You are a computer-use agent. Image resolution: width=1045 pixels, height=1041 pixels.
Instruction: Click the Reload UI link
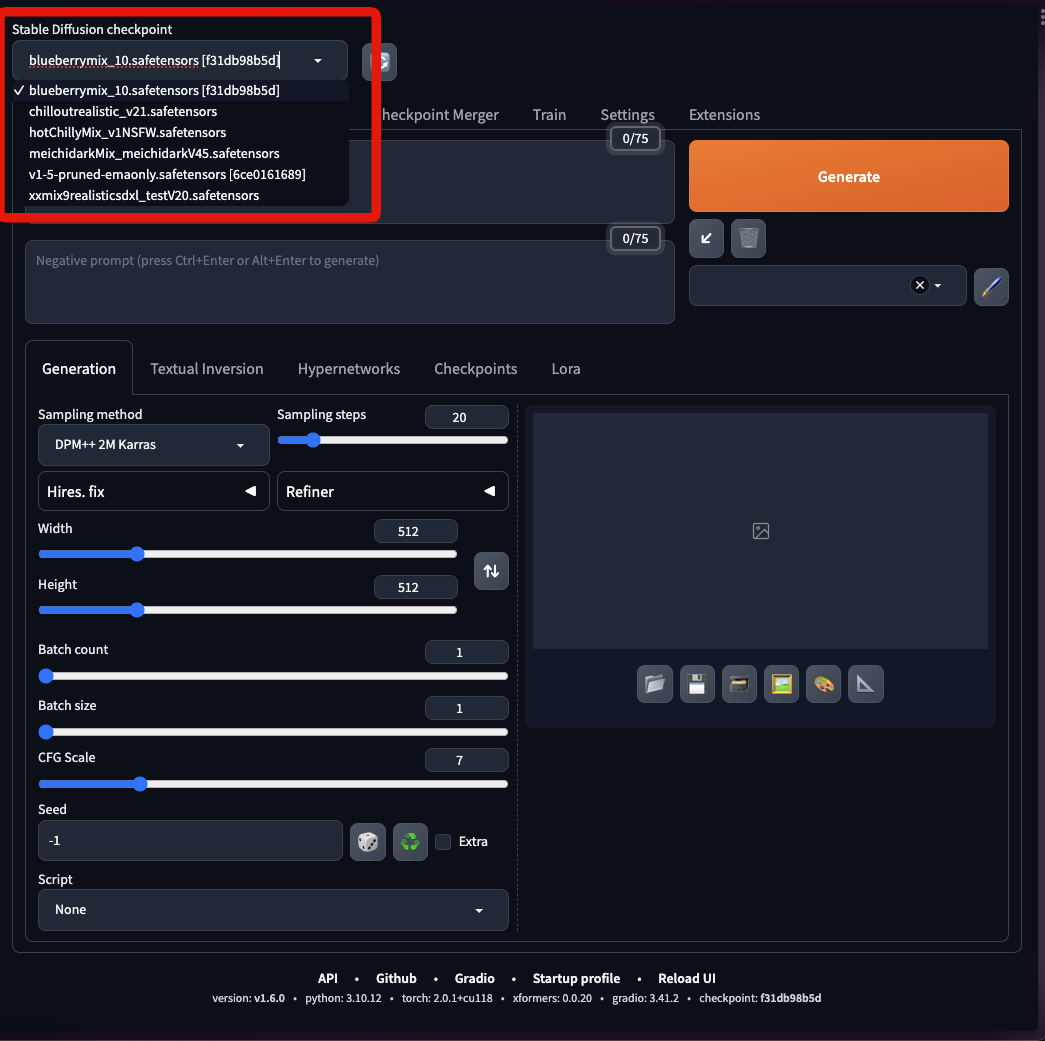pos(686,978)
